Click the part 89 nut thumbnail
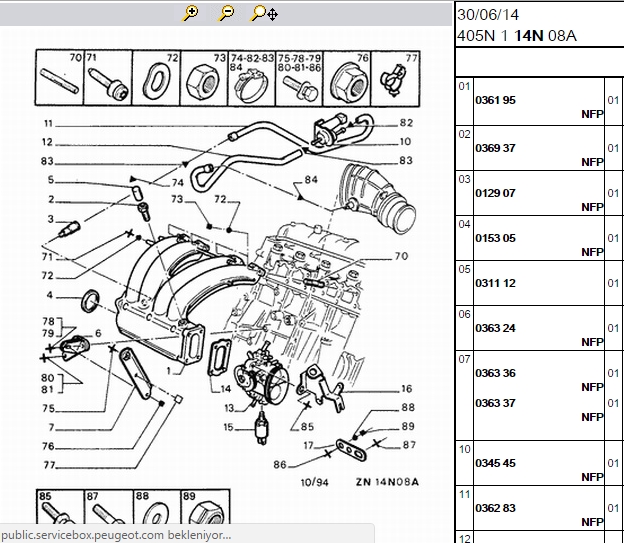 (206, 507)
